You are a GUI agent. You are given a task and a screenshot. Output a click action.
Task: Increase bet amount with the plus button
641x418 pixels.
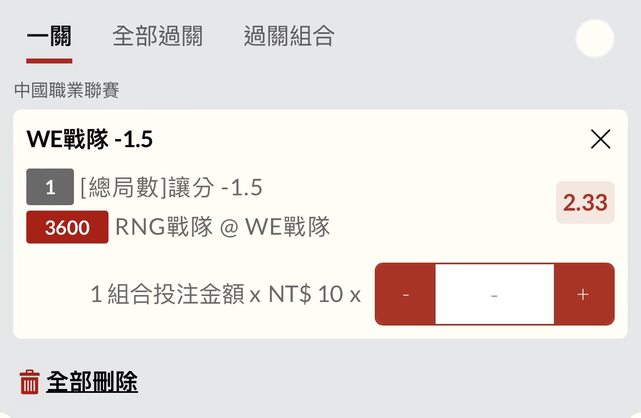[x=584, y=294]
